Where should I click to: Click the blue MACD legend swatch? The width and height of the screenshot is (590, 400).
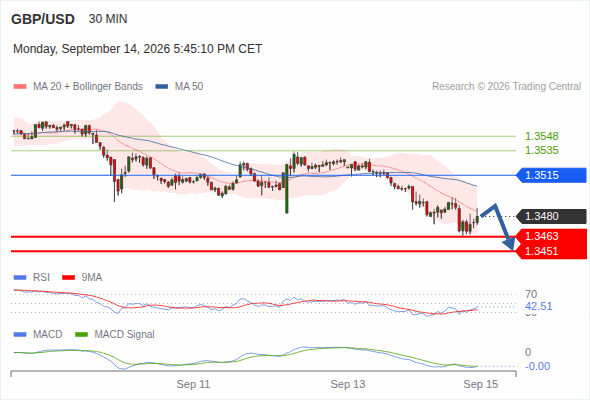(x=20, y=335)
